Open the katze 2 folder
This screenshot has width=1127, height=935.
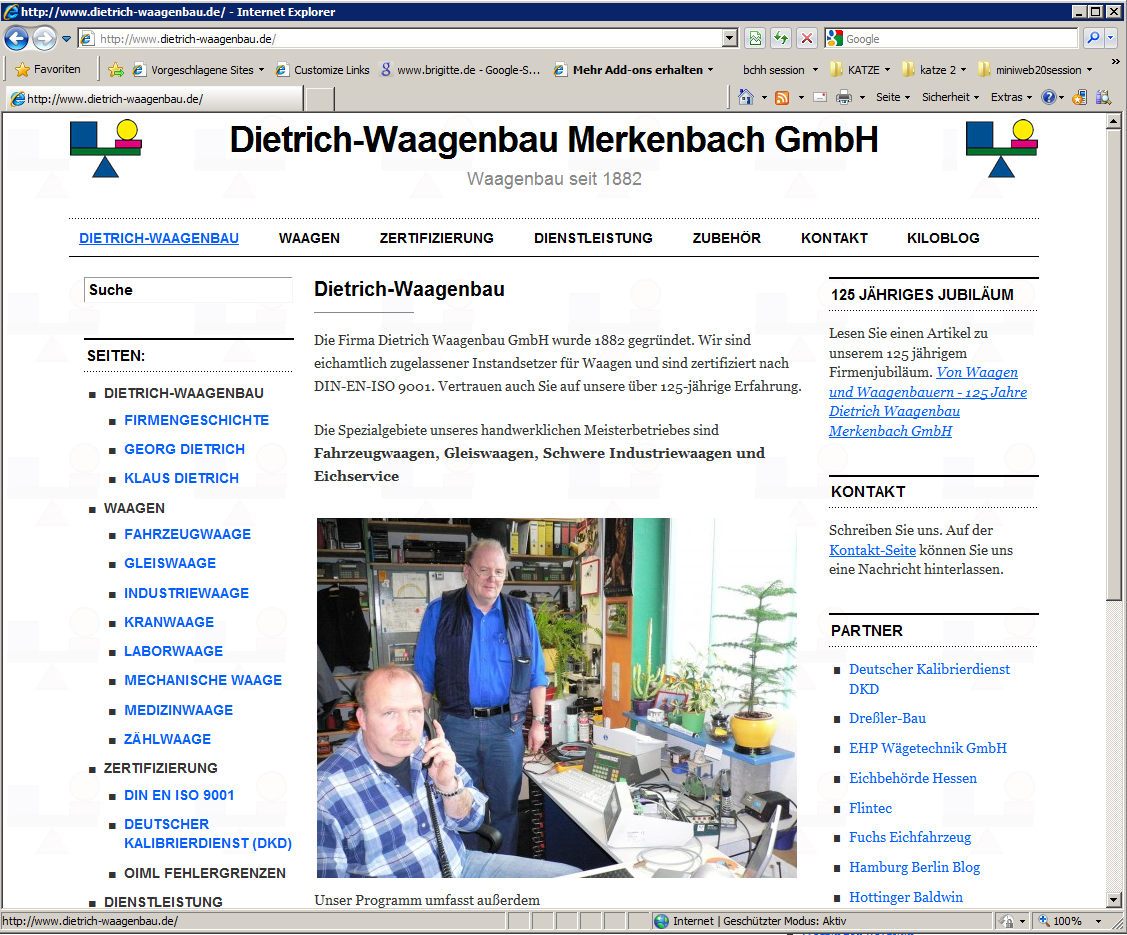click(x=934, y=70)
